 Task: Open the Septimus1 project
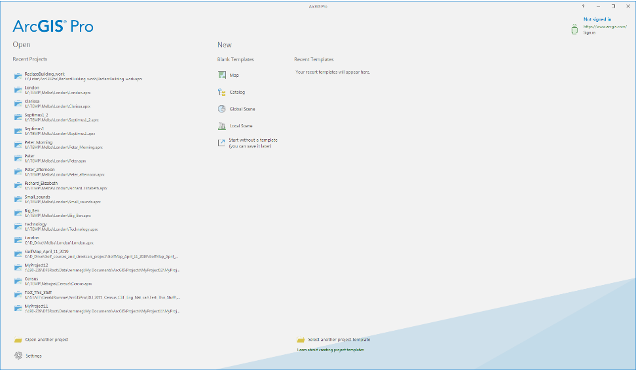tap(55, 131)
